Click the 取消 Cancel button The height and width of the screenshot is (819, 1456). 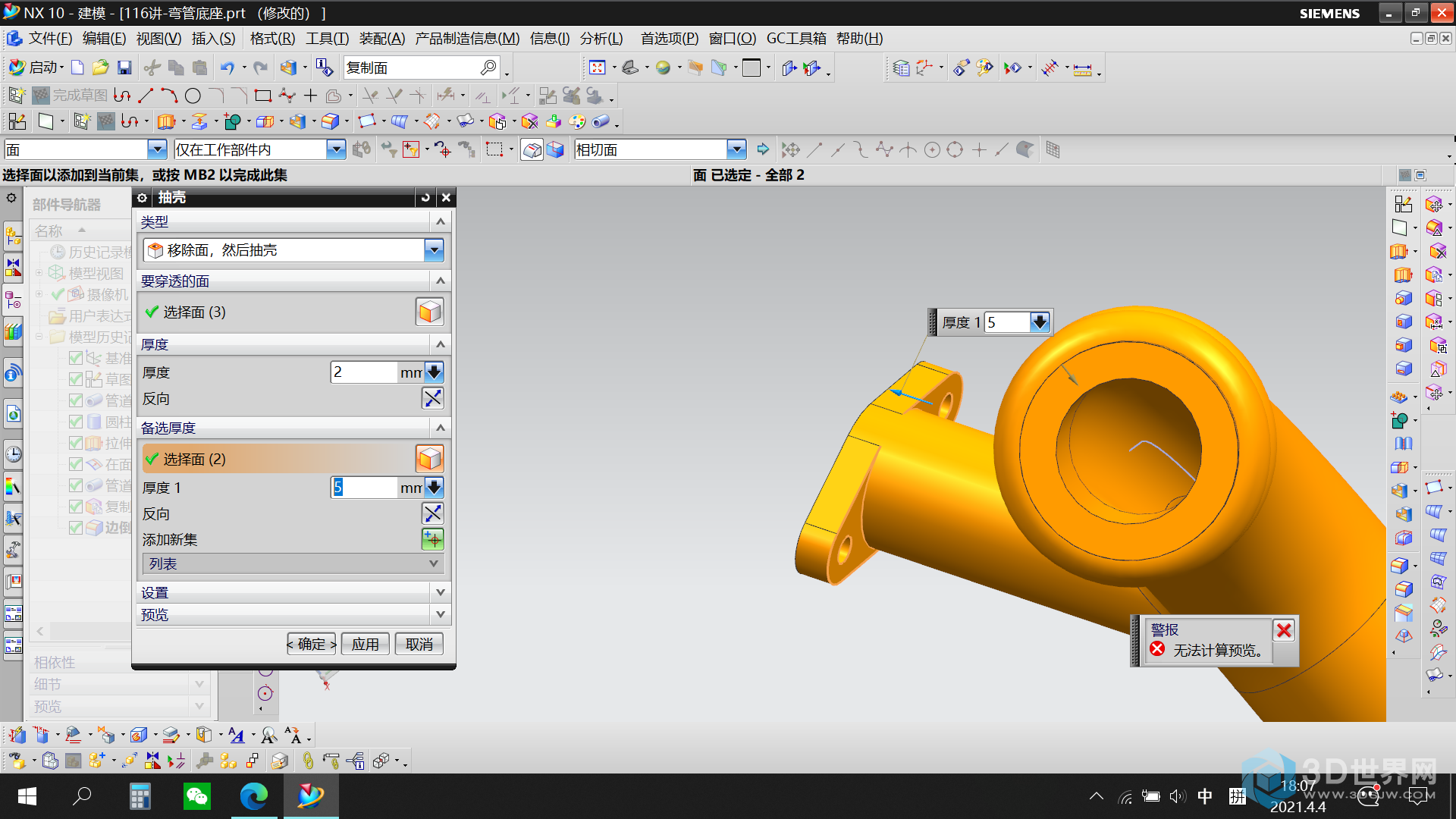[419, 644]
